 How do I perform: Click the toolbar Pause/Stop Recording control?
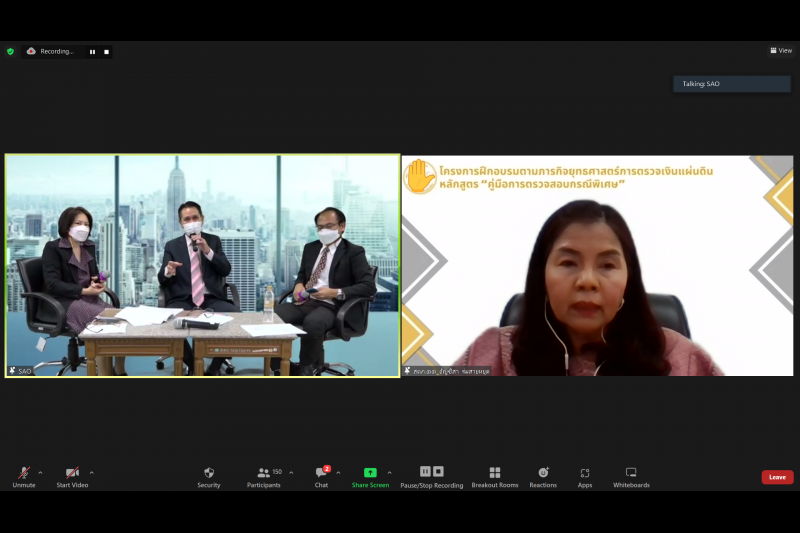[x=431, y=476]
